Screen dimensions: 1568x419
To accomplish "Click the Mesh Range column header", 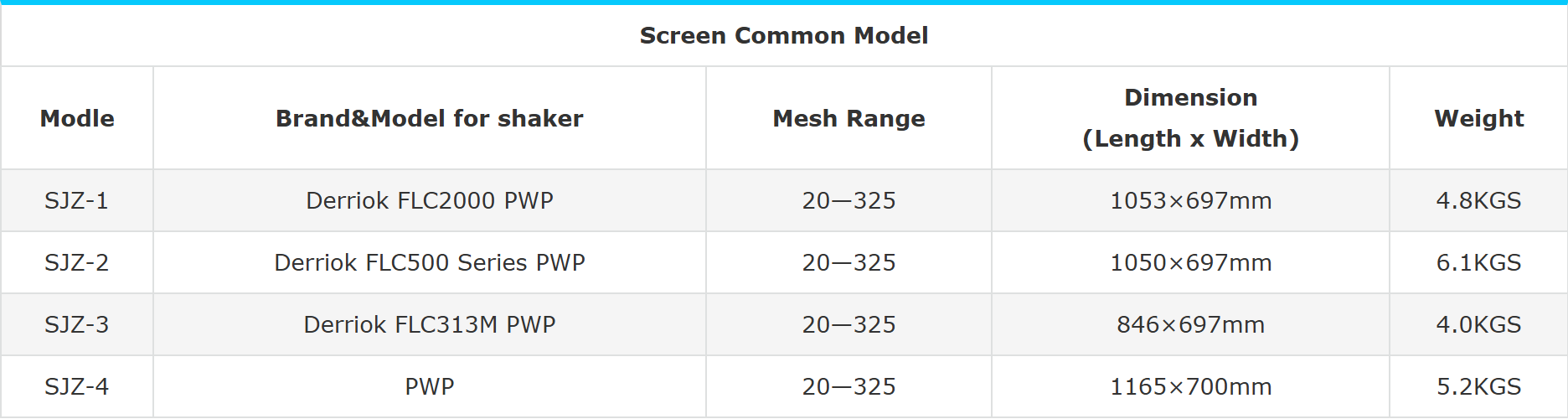I will 848,118.
